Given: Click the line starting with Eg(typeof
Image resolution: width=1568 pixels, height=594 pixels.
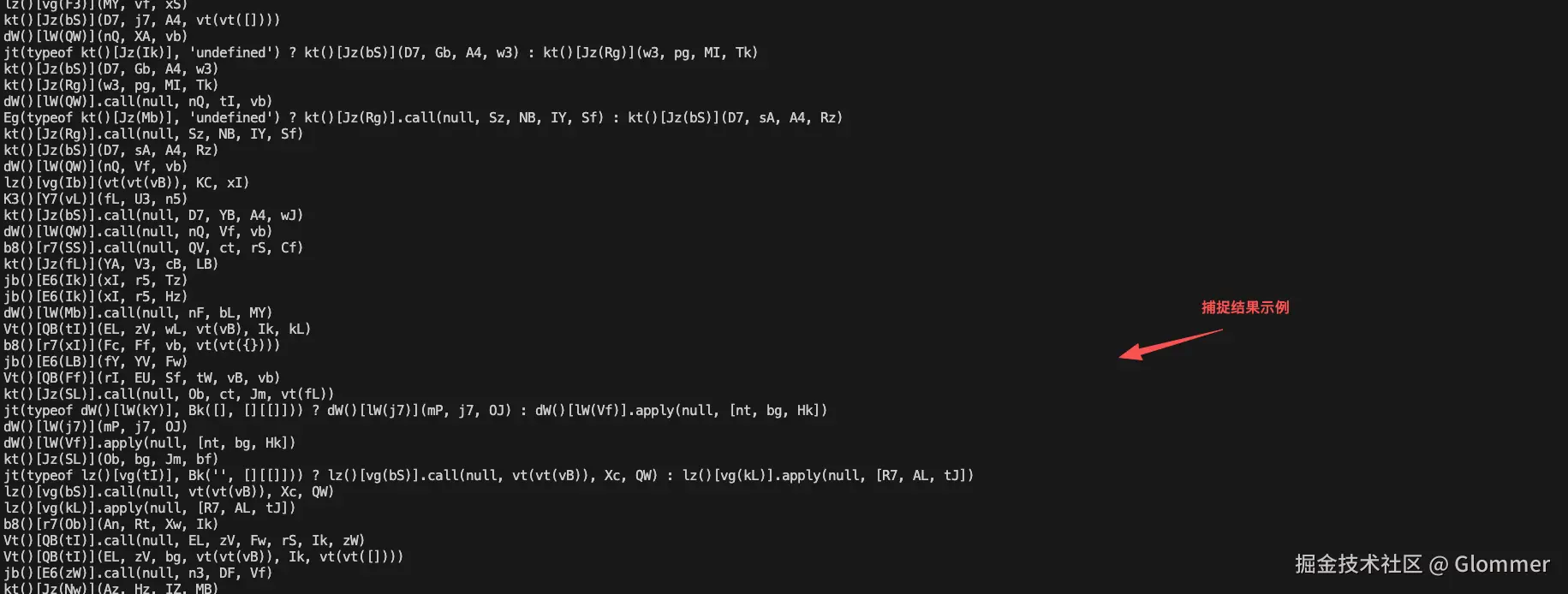Looking at the screenshot, I should click(423, 117).
